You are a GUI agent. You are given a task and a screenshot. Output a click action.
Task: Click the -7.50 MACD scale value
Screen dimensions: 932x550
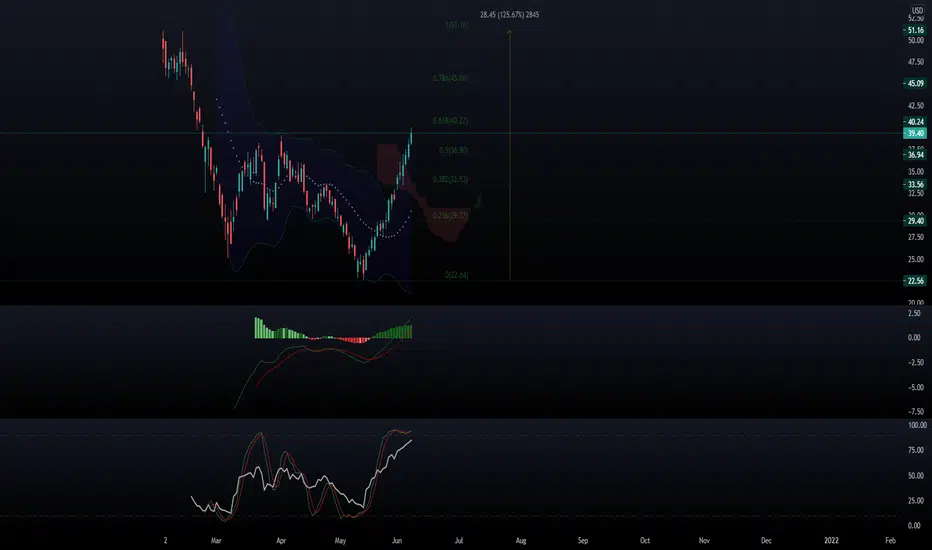(x=915, y=411)
